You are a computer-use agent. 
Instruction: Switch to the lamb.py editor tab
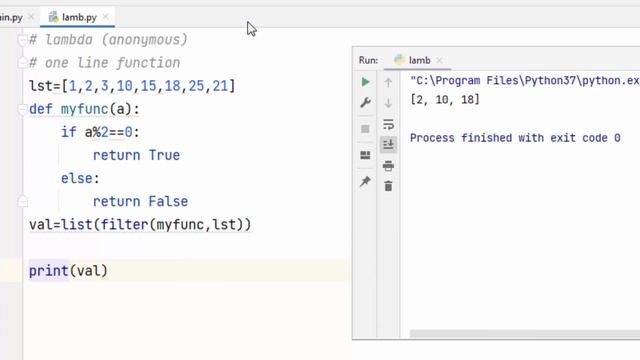77,17
